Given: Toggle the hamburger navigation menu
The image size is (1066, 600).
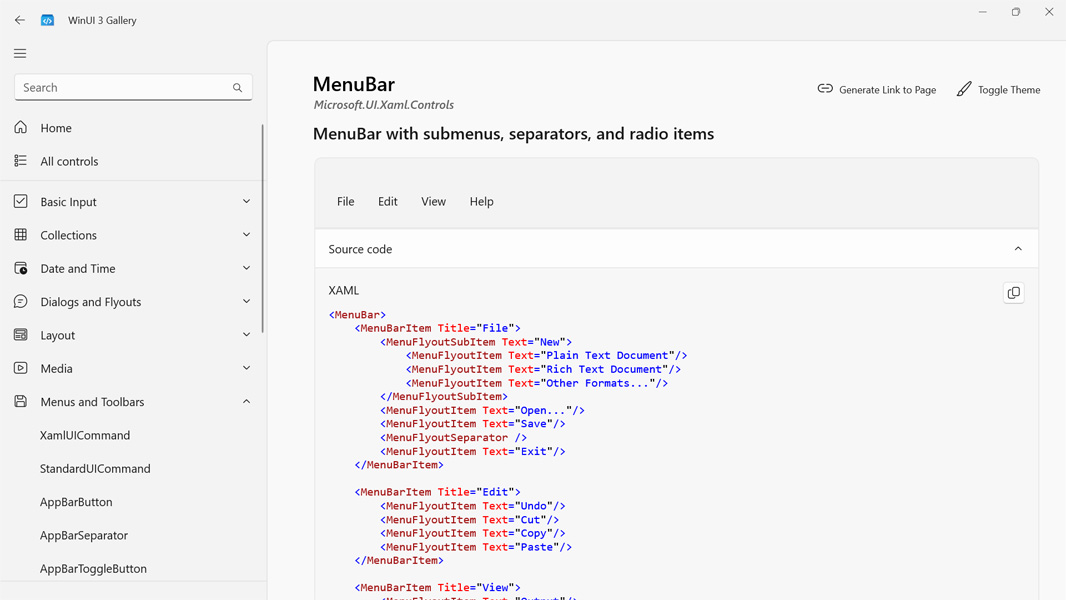Looking at the screenshot, I should click(20, 54).
